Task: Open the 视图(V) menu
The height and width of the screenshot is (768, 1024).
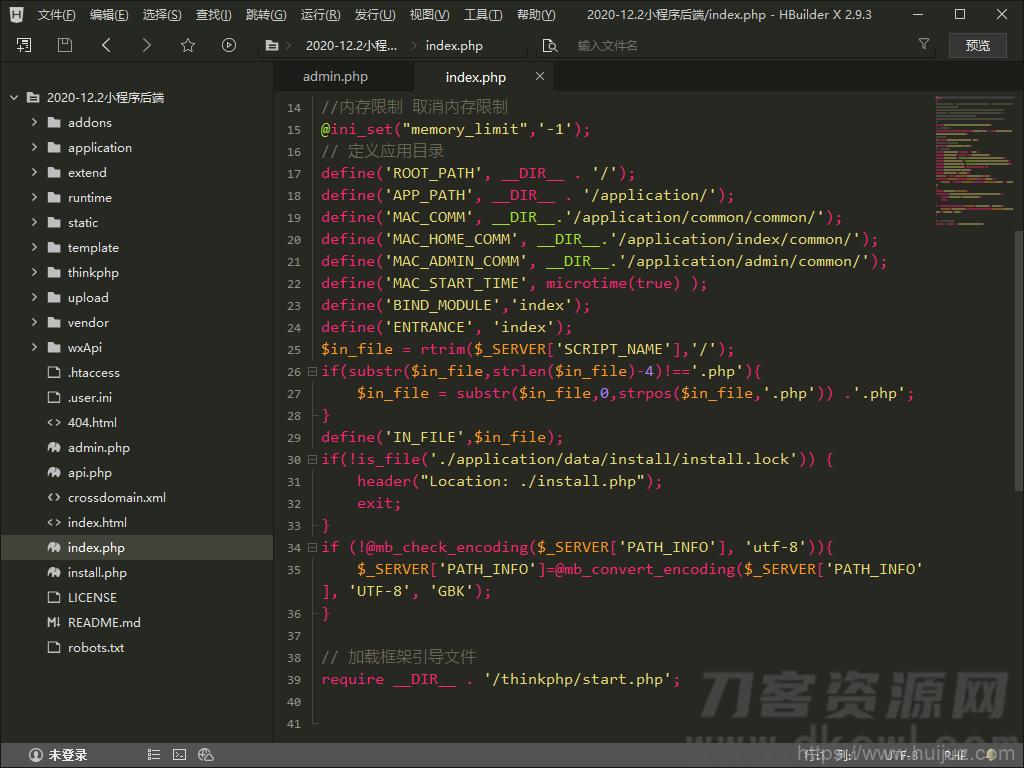Action: click(x=429, y=14)
